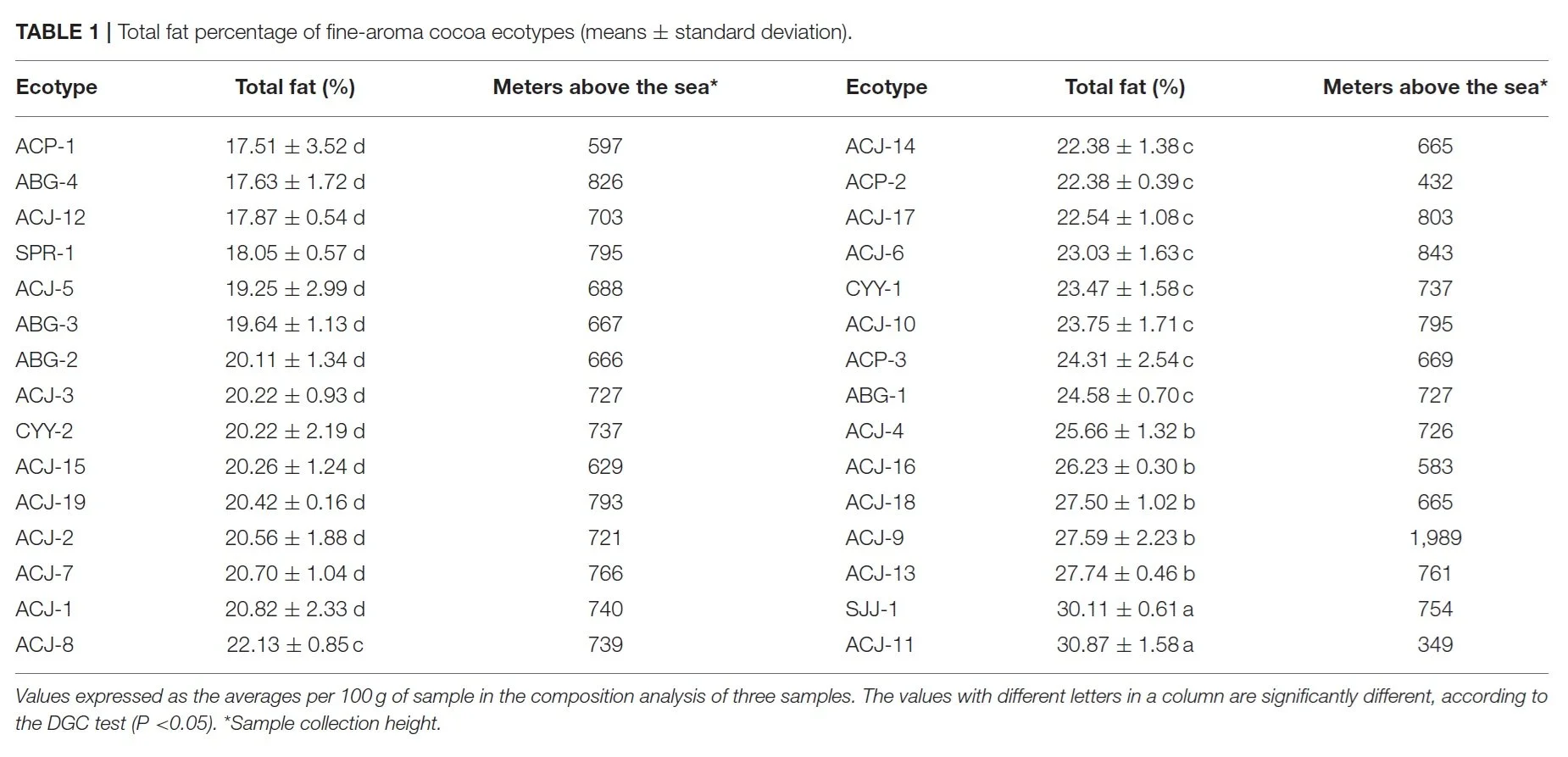Select the left Ecotype column header
This screenshot has width=1568, height=757.
[57, 87]
